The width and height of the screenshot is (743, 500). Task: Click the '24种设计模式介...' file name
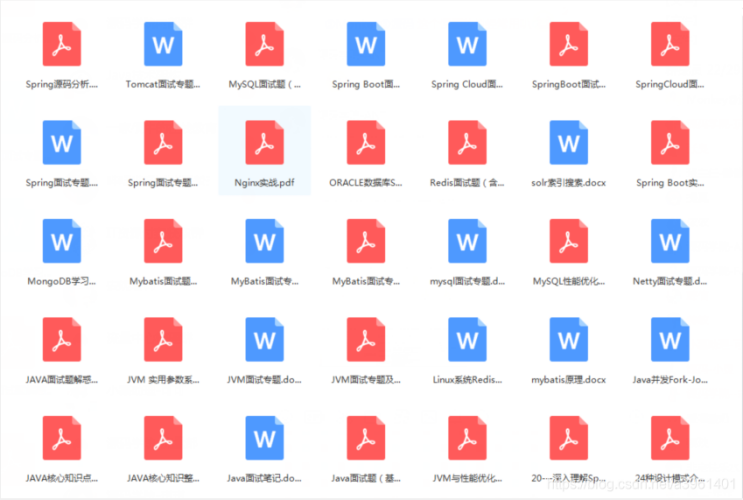670,478
